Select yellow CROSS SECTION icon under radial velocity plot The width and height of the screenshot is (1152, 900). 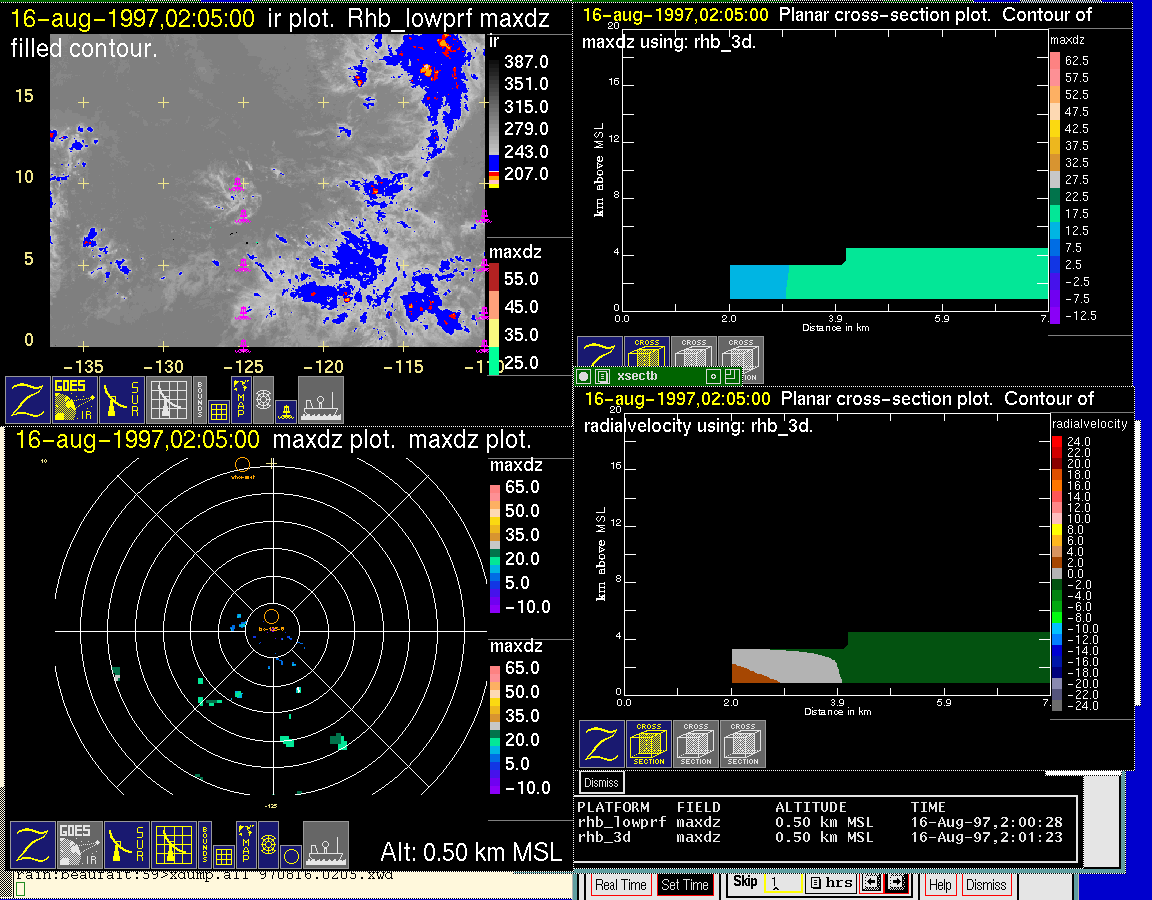[x=649, y=744]
